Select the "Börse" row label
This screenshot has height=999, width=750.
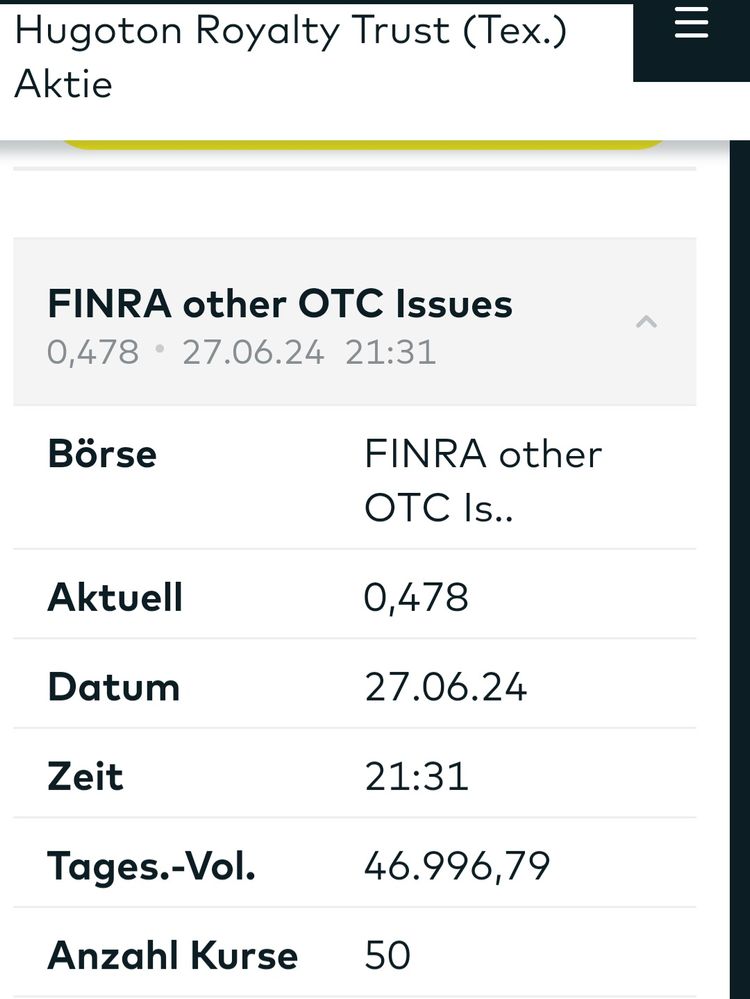coord(102,454)
